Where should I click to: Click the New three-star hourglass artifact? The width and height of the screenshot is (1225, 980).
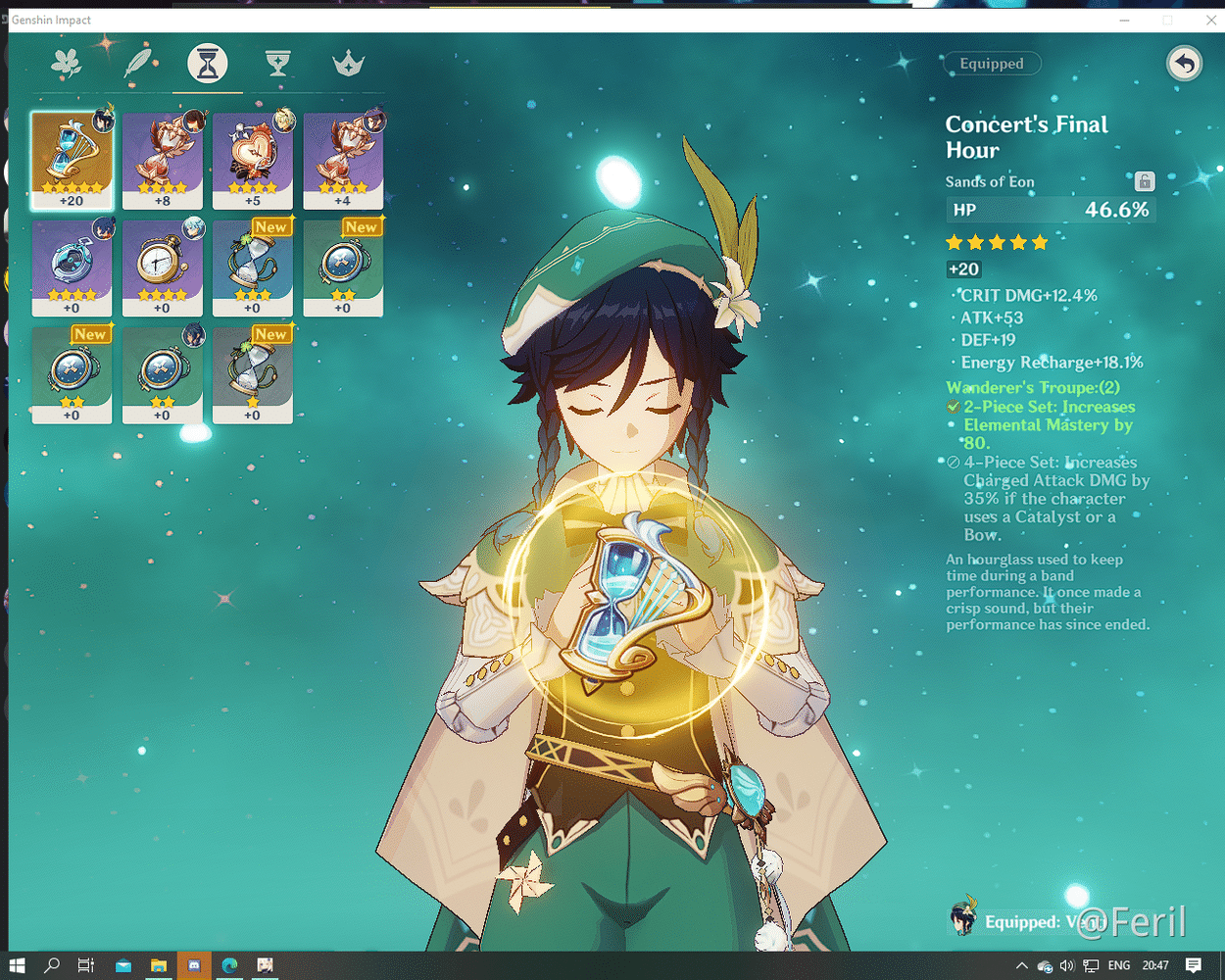253,267
